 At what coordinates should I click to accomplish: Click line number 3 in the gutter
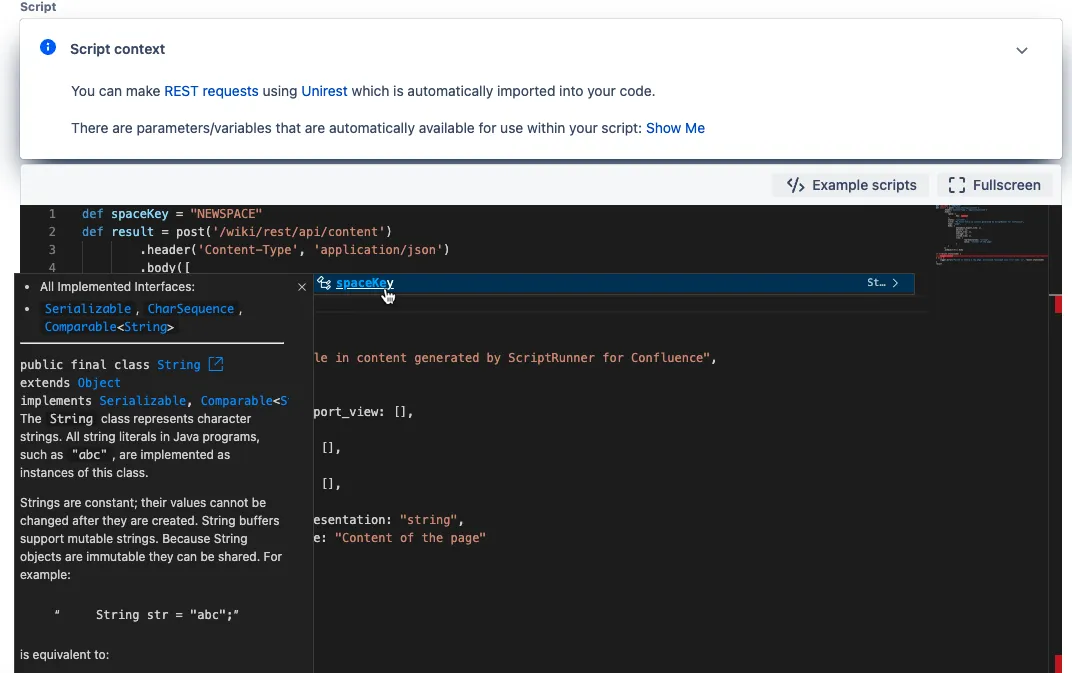point(52,250)
